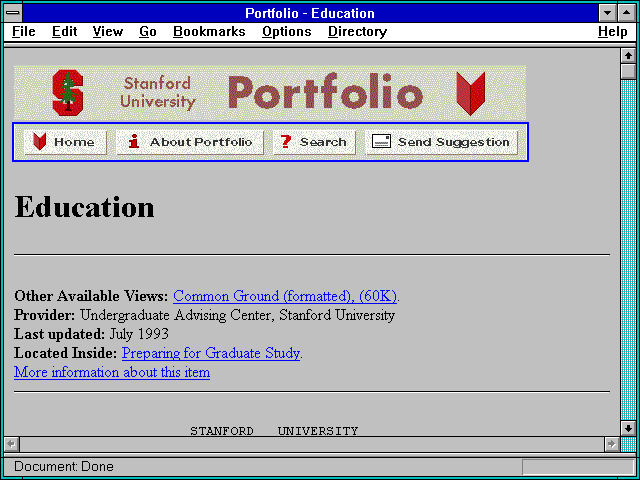Click red question mark Search icon
Image resolution: width=640 pixels, height=480 pixels.
click(286, 142)
